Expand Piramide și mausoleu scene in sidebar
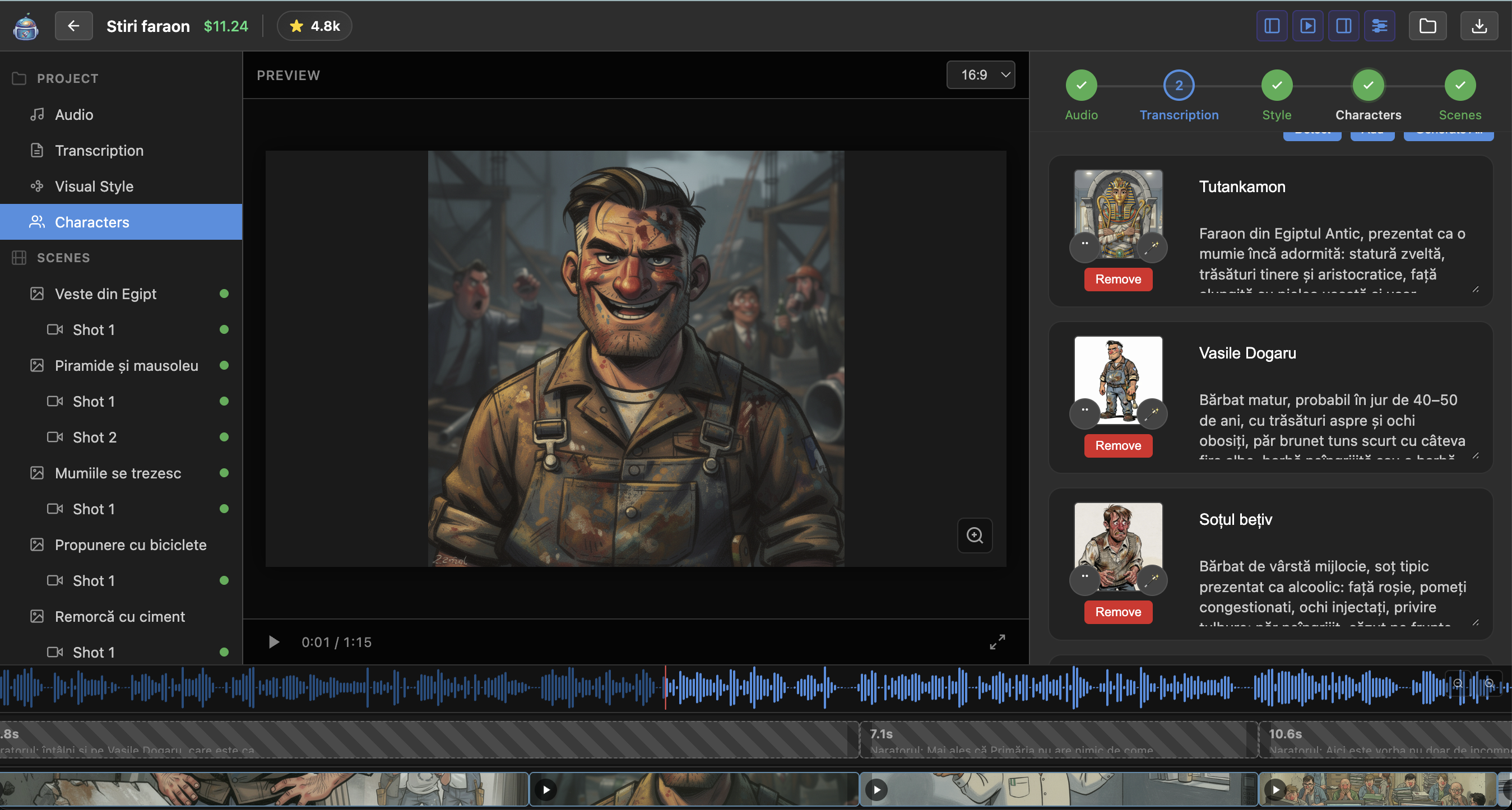The width and height of the screenshot is (1512, 810). point(126,365)
